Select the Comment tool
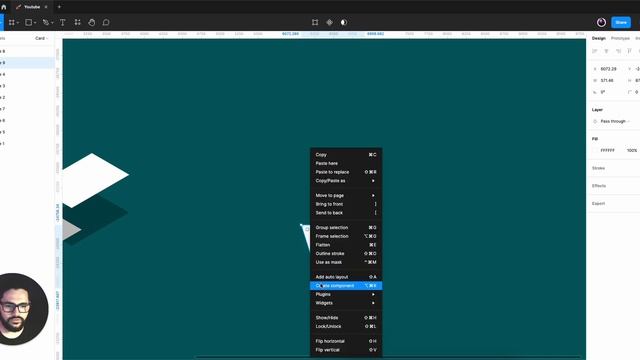The image size is (640, 360). coord(106,22)
